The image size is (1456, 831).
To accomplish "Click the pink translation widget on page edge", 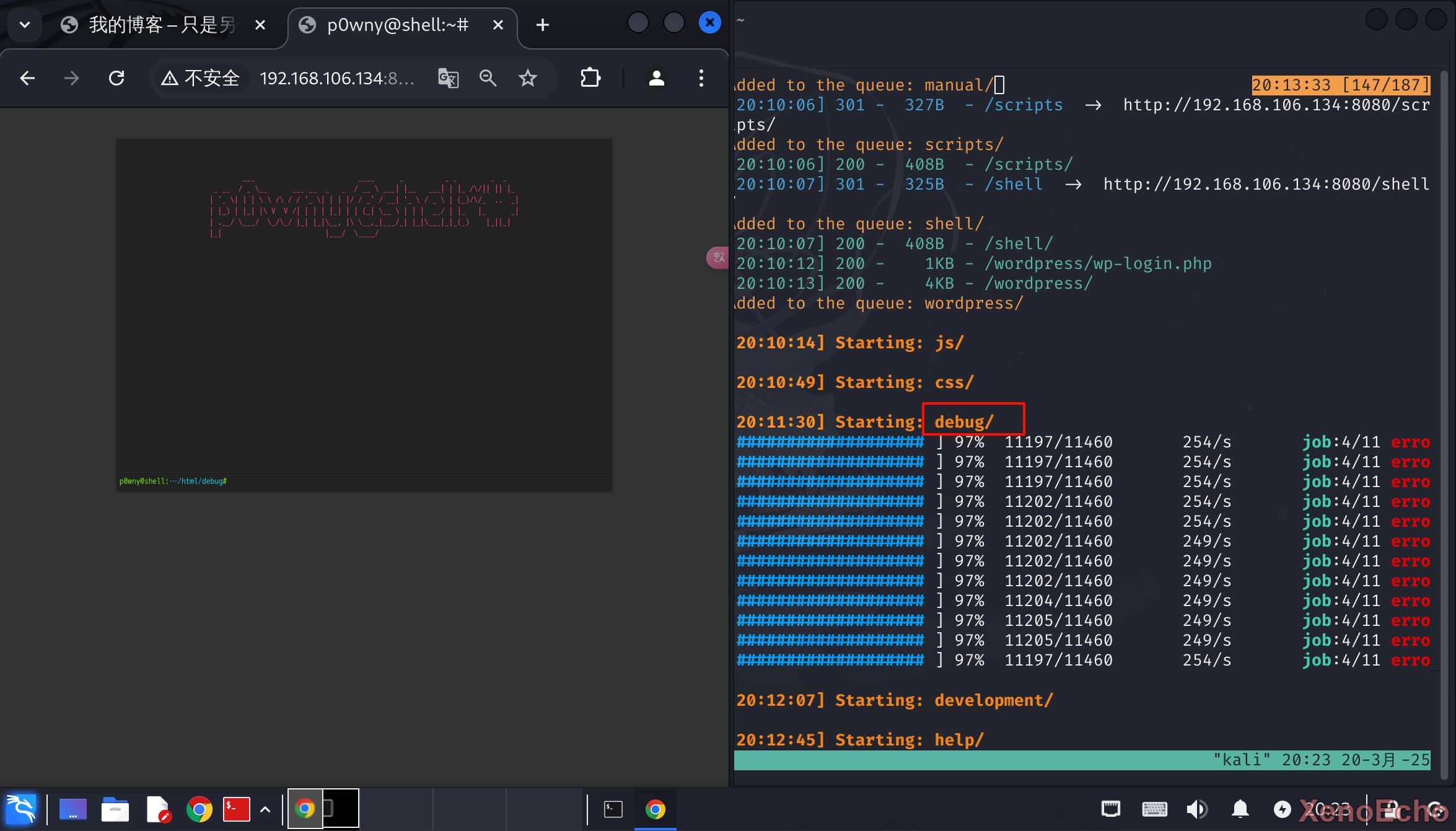I will 718,257.
